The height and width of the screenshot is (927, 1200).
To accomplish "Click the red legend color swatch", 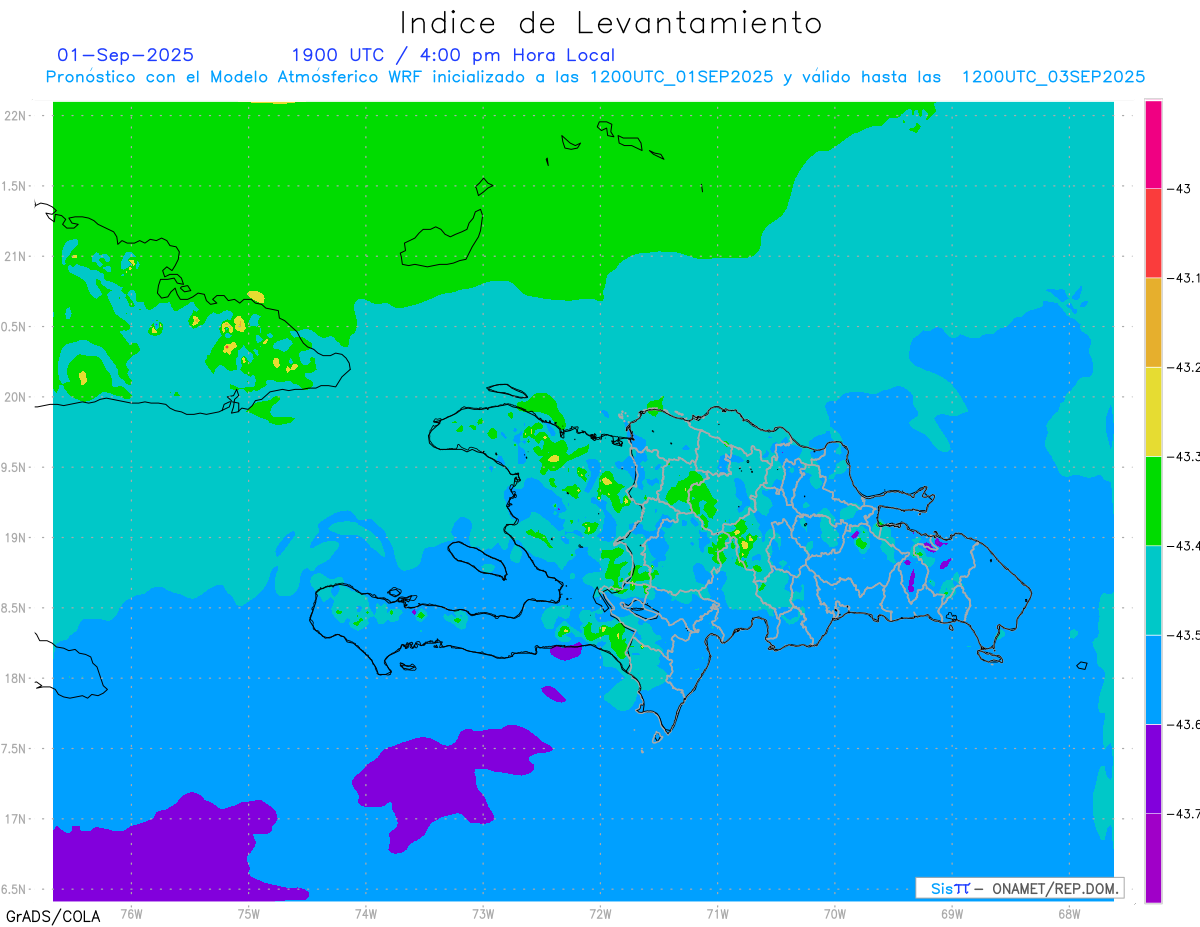I will coord(1153,233).
